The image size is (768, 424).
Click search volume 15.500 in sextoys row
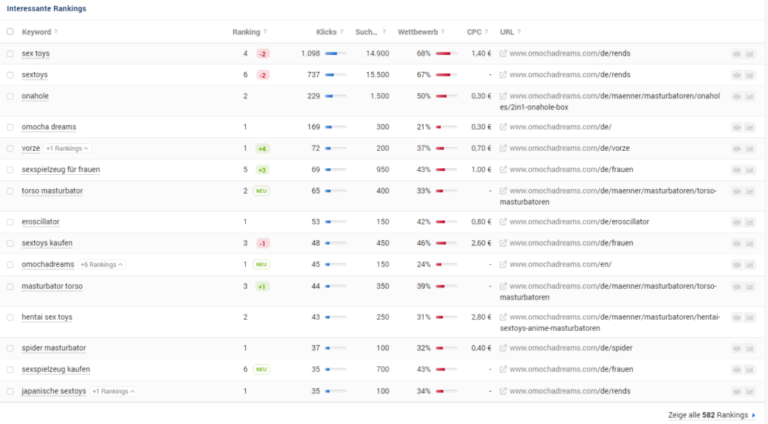[378, 75]
